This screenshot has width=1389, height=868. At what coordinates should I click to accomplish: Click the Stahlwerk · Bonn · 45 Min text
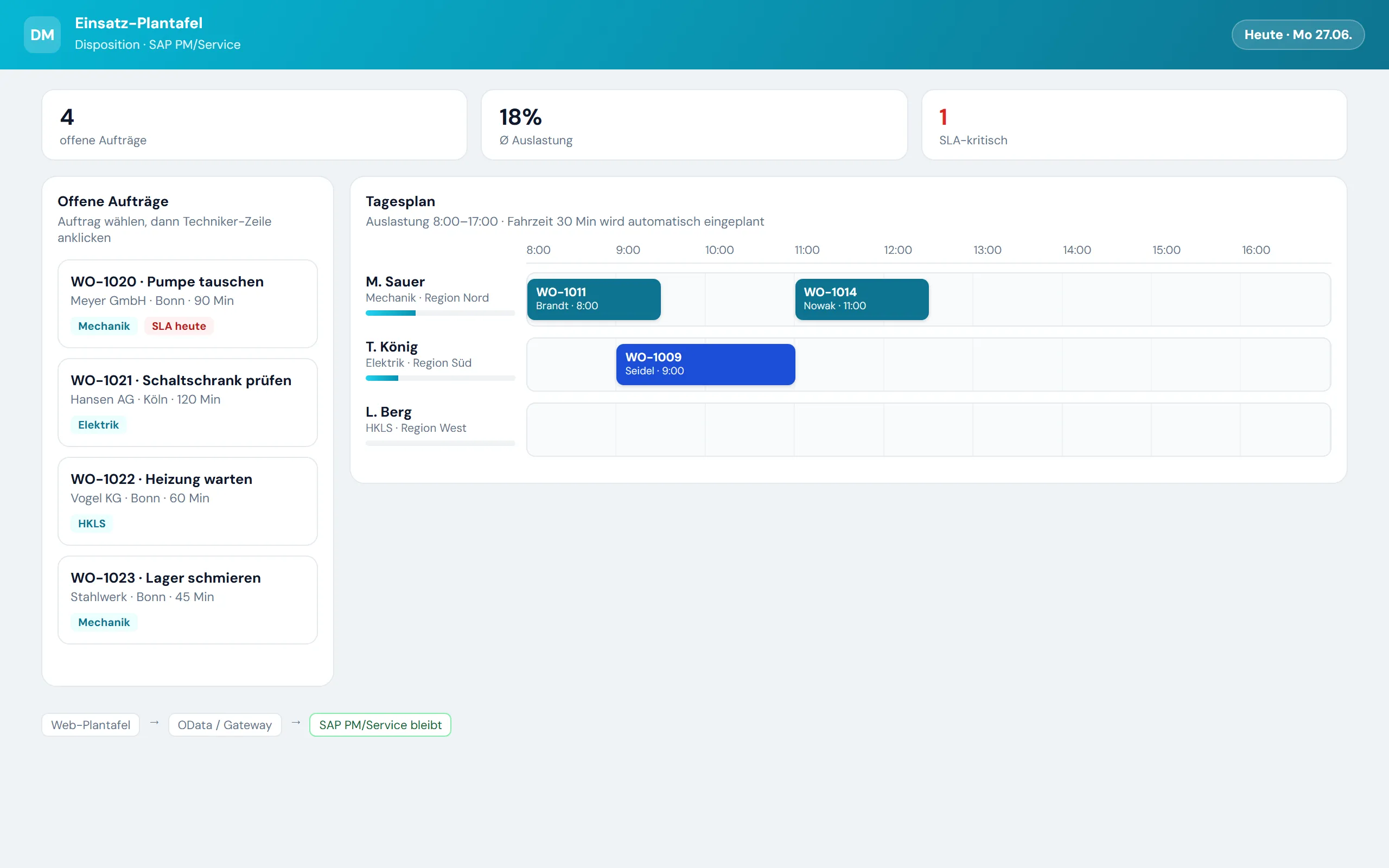pos(142,597)
